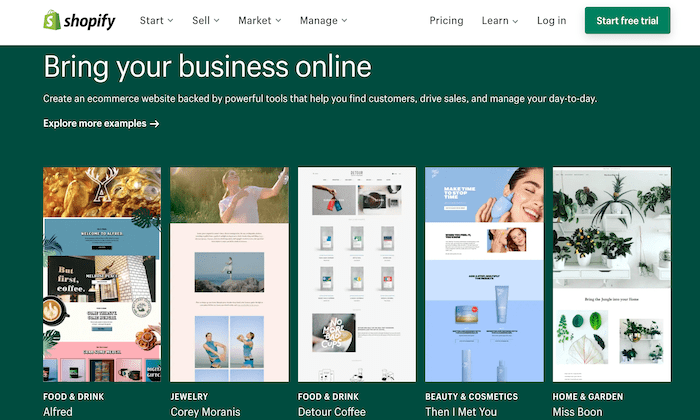The height and width of the screenshot is (420, 700).
Task: Click the Start free trial button
Action: point(627,21)
